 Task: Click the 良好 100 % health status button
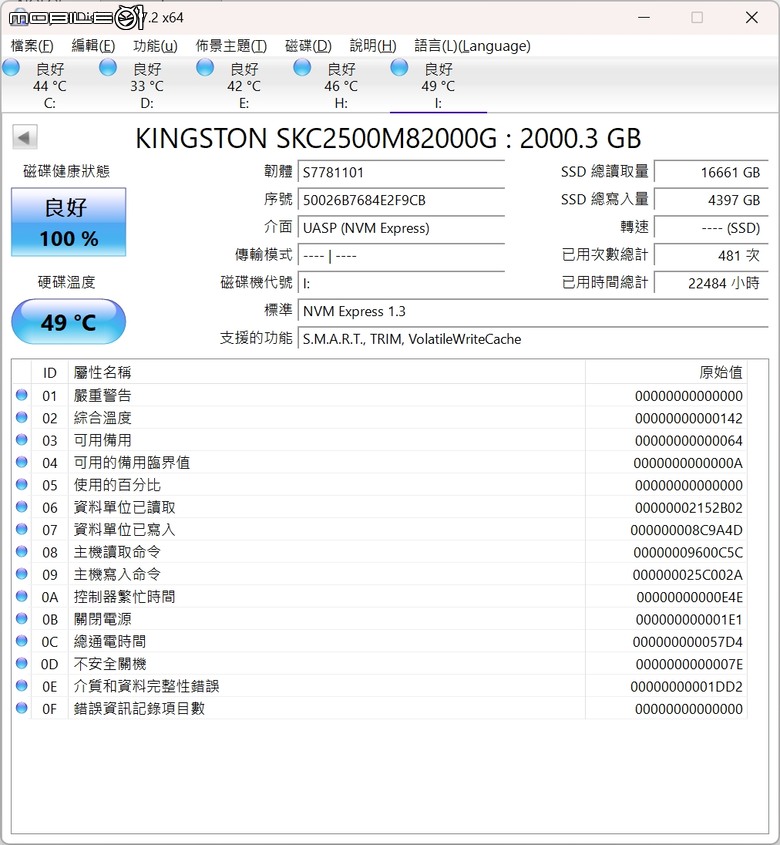pos(68,222)
